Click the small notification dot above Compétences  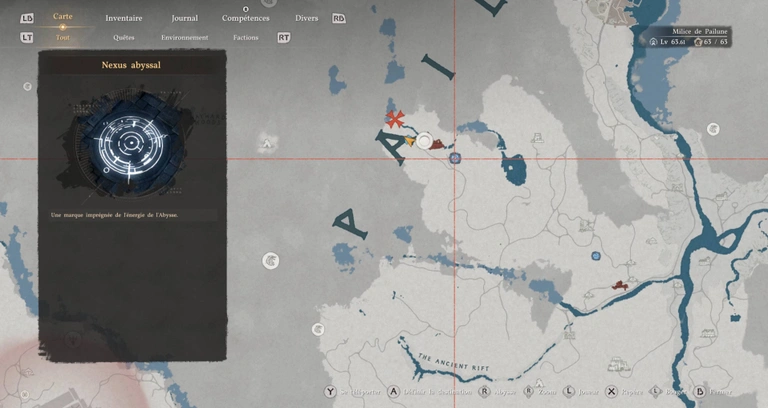pyautogui.click(x=246, y=9)
